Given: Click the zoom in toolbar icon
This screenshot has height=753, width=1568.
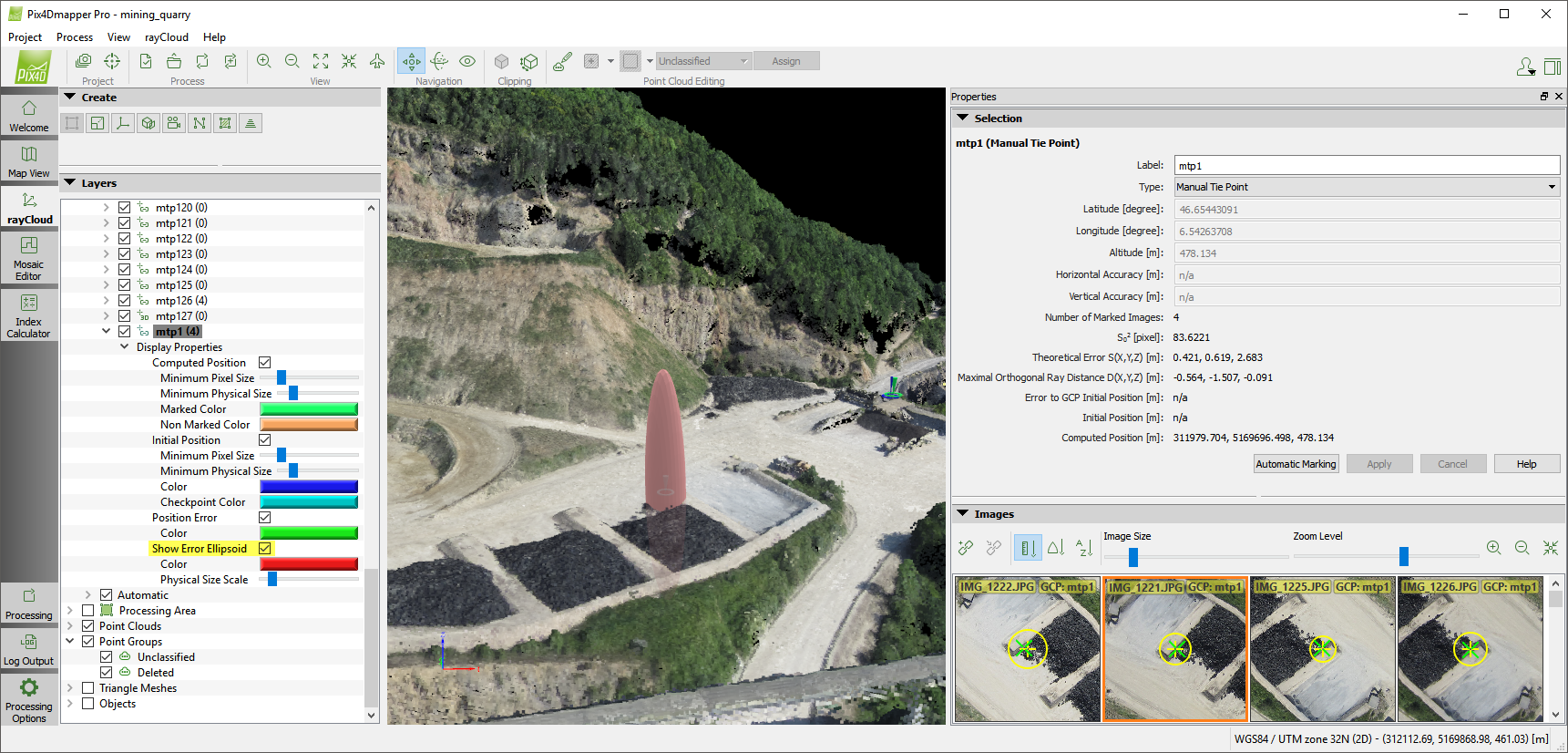Looking at the screenshot, I should pos(264,61).
